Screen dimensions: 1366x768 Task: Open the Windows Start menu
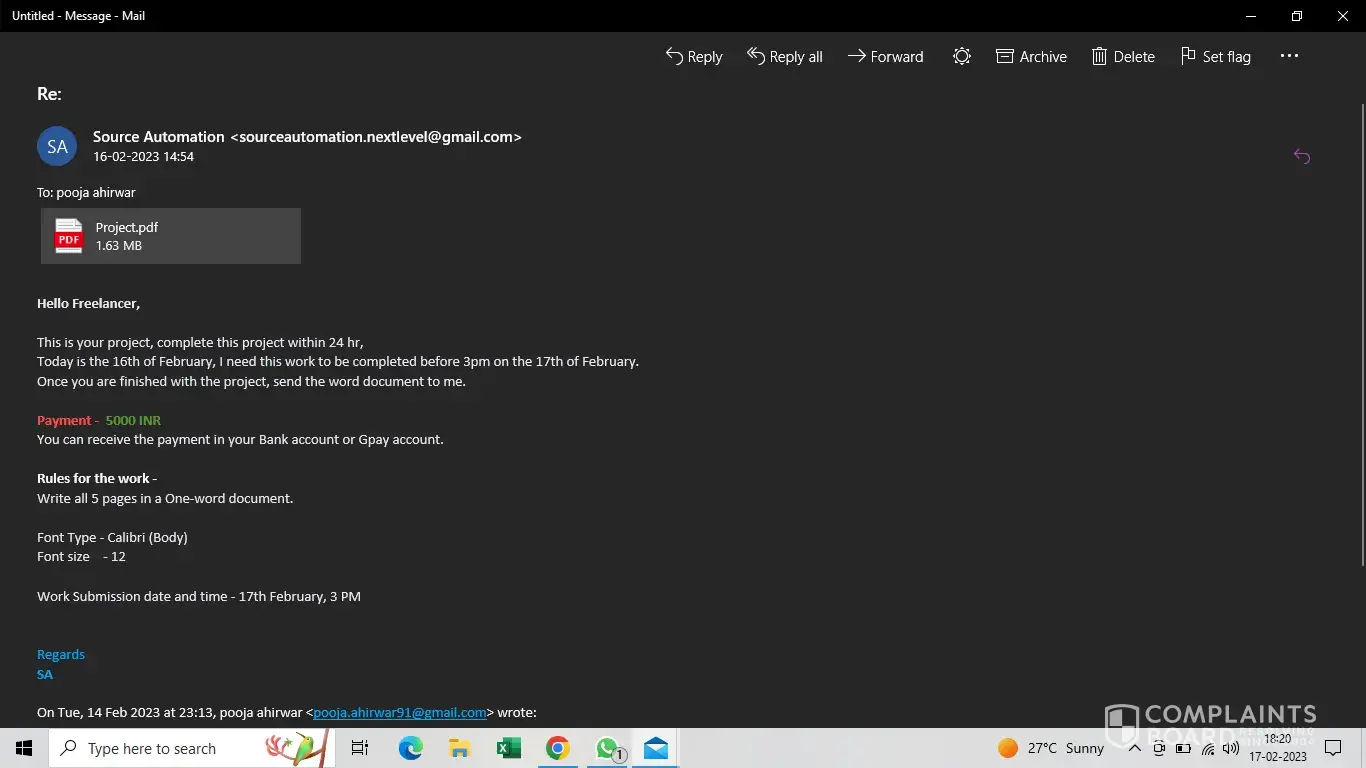(23, 748)
